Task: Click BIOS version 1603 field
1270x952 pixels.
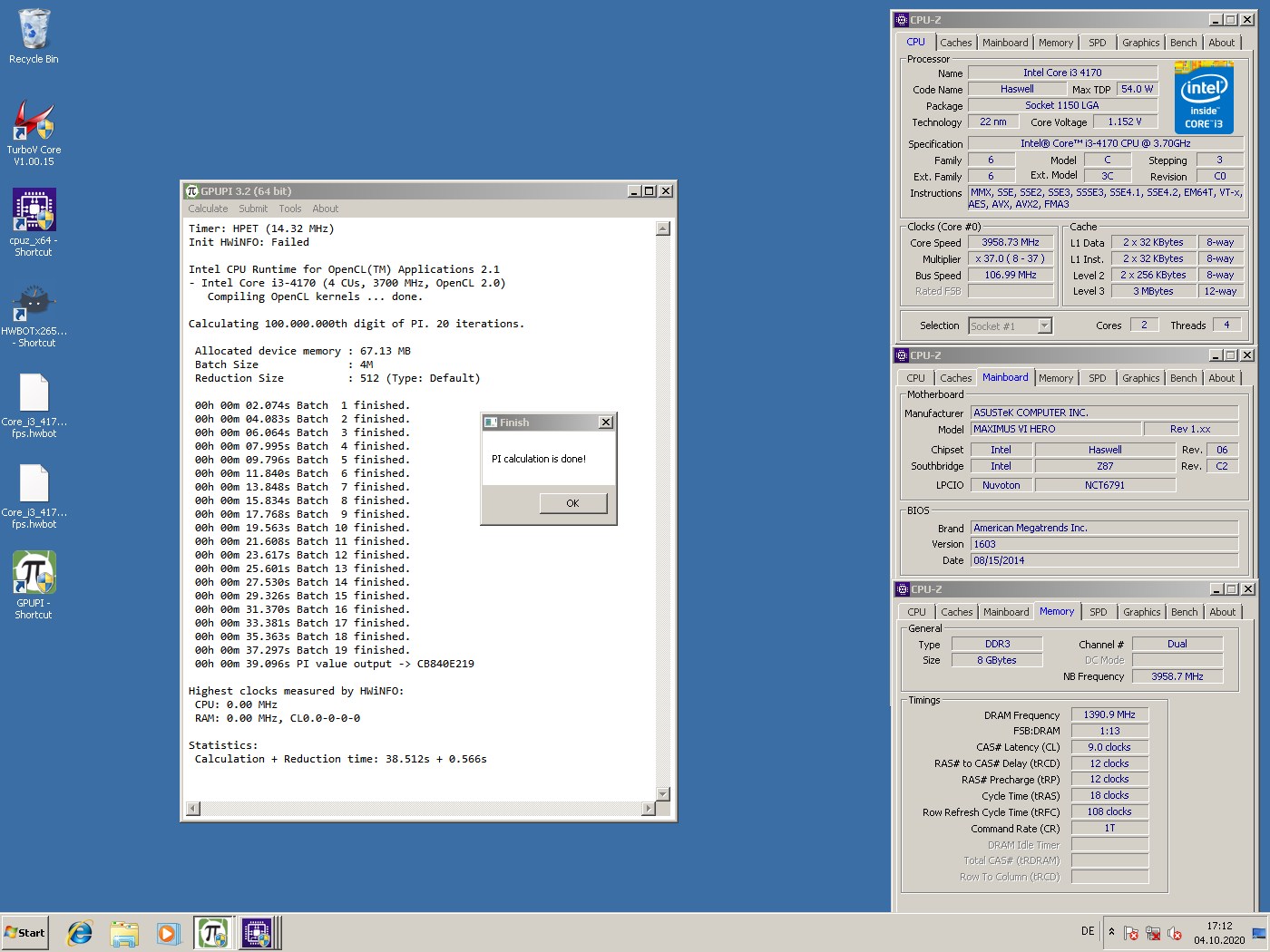Action: [x=1104, y=544]
